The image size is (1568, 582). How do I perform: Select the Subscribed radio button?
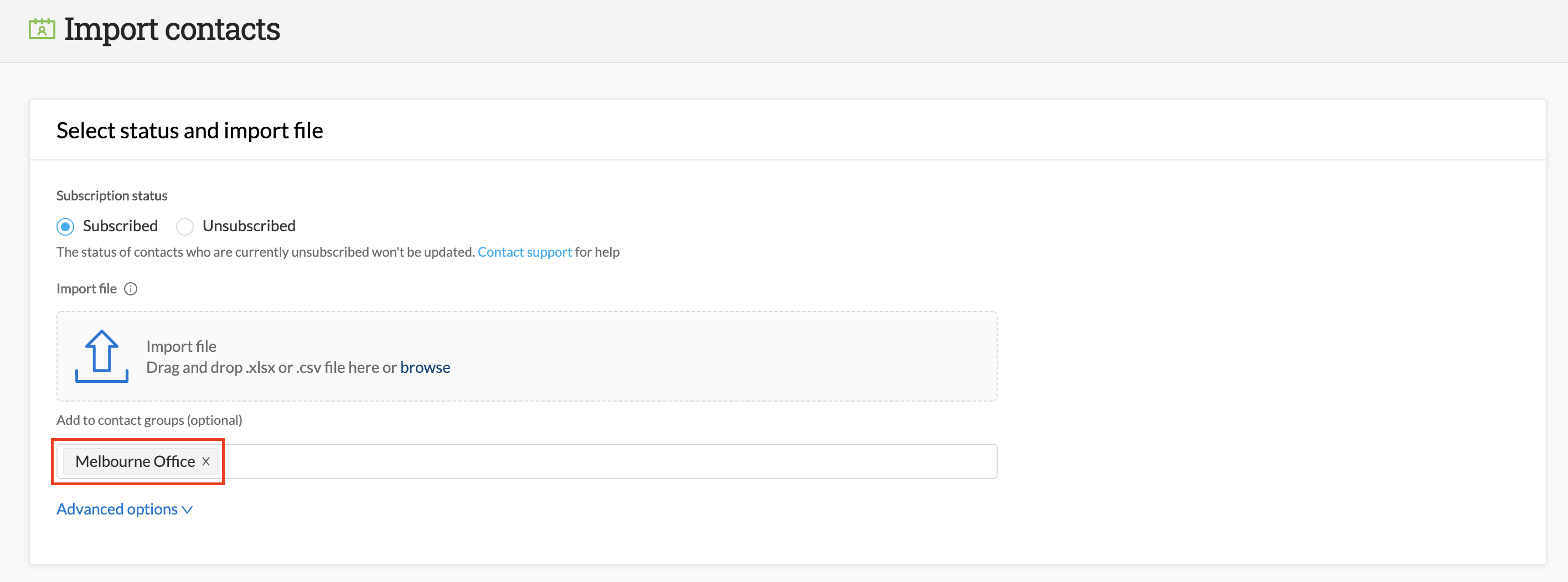[x=65, y=226]
